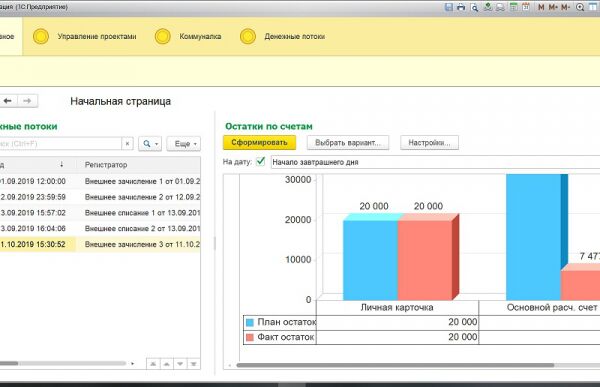Select row Внешнее зачисление 3 от 11.10
Screen dimensions: 600x387
100,244
